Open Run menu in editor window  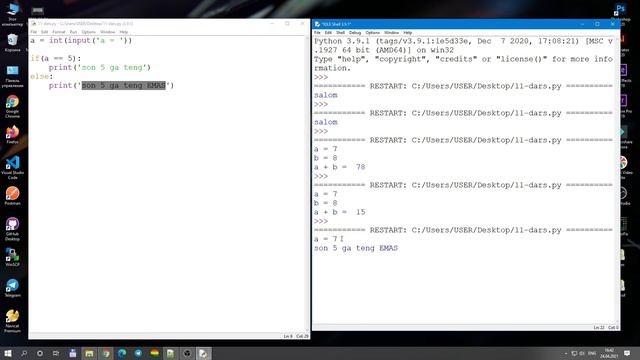(73, 32)
